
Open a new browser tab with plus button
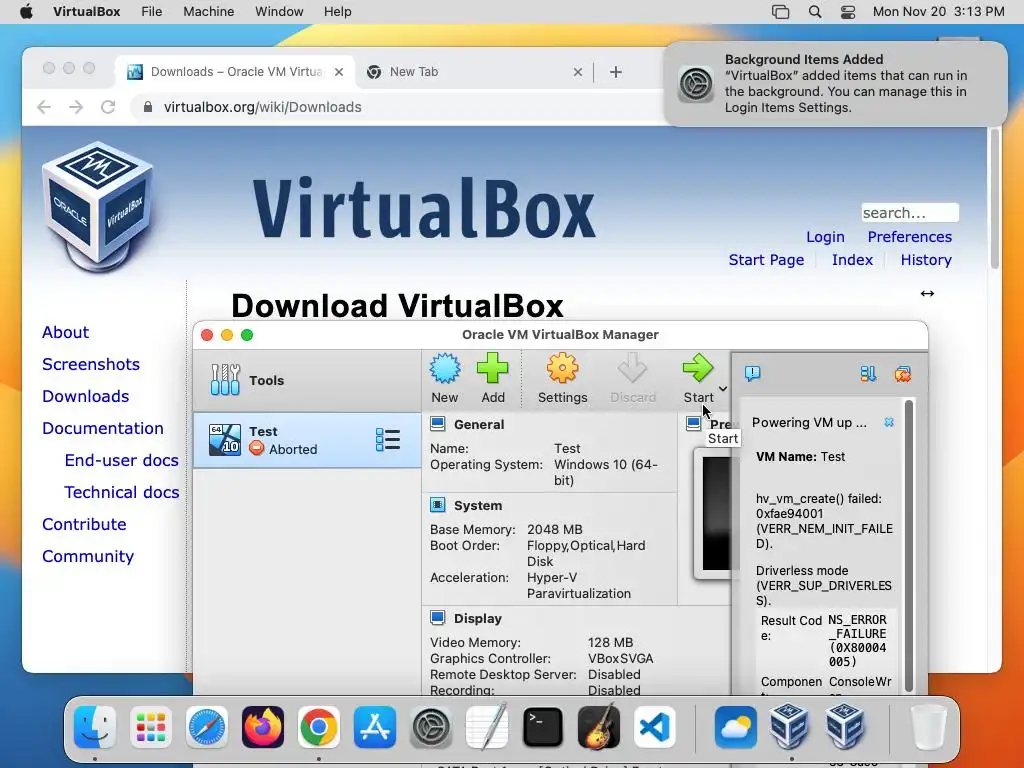click(616, 72)
